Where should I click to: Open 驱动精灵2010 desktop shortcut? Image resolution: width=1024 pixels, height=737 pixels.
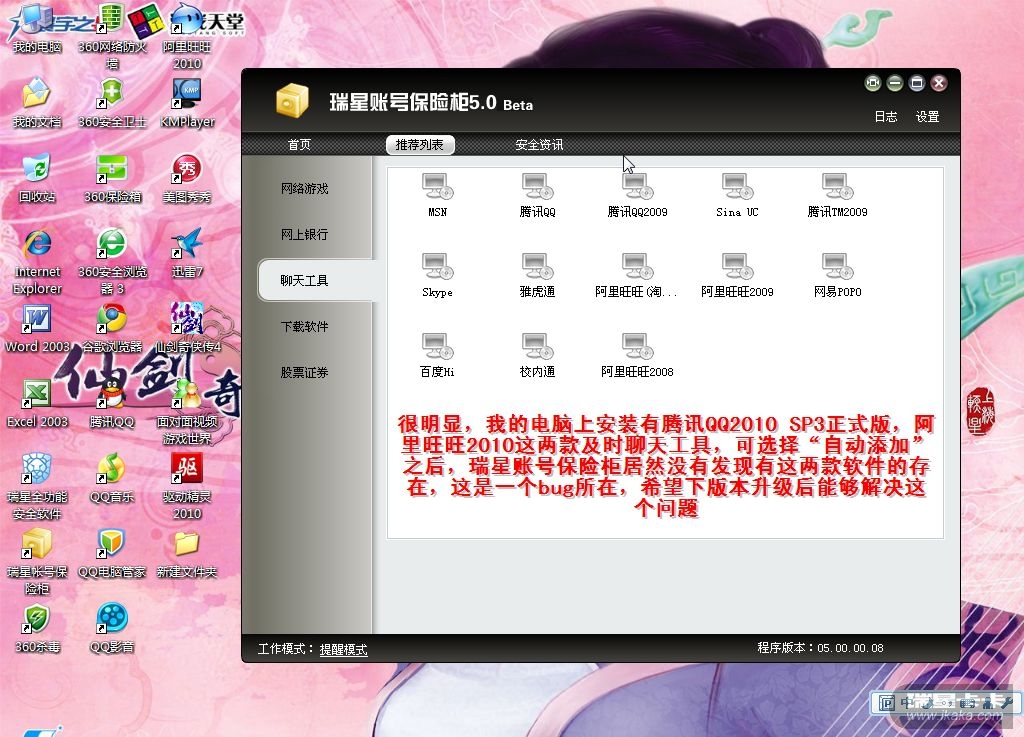coord(187,486)
